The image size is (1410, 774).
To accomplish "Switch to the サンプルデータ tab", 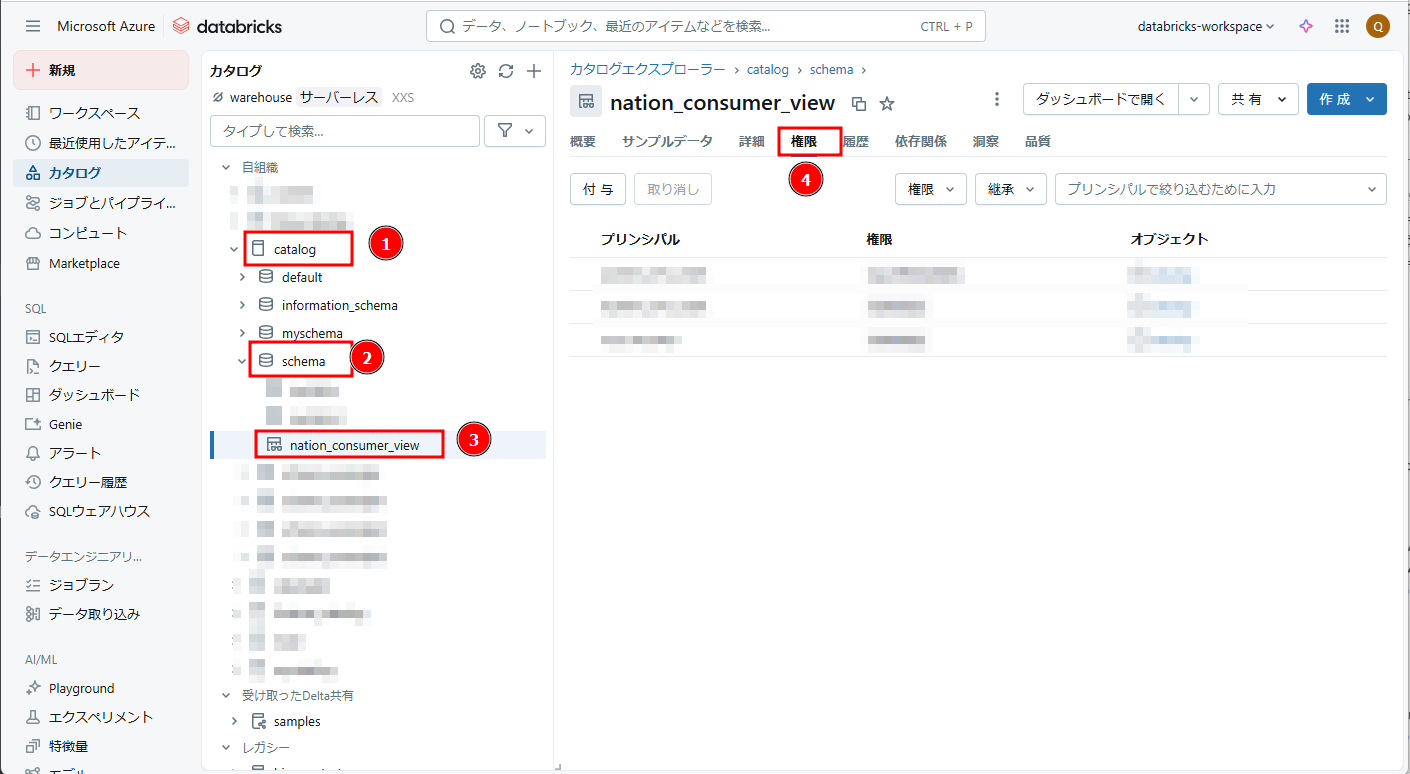I will [667, 142].
